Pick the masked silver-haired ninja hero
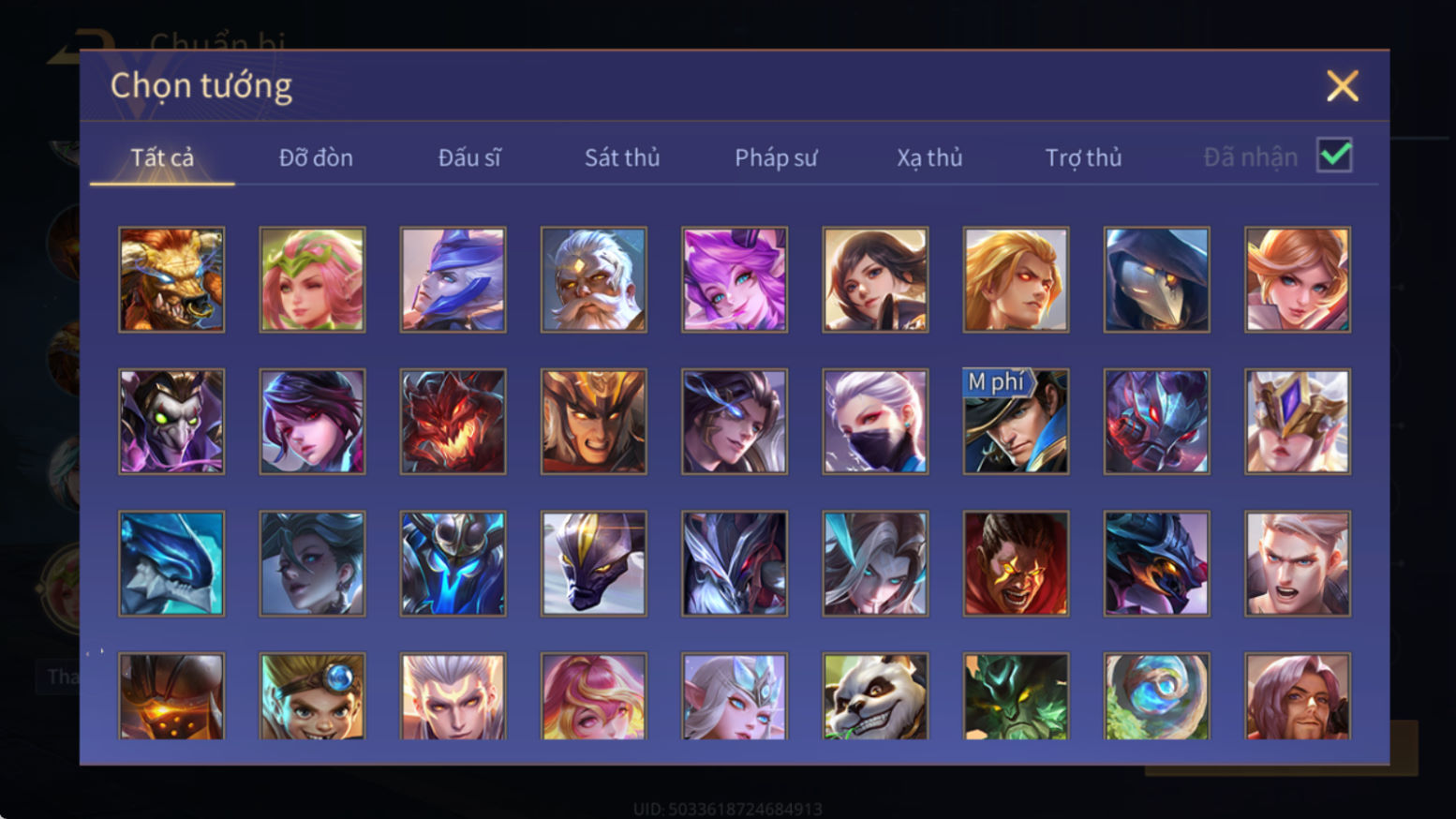 (x=875, y=421)
